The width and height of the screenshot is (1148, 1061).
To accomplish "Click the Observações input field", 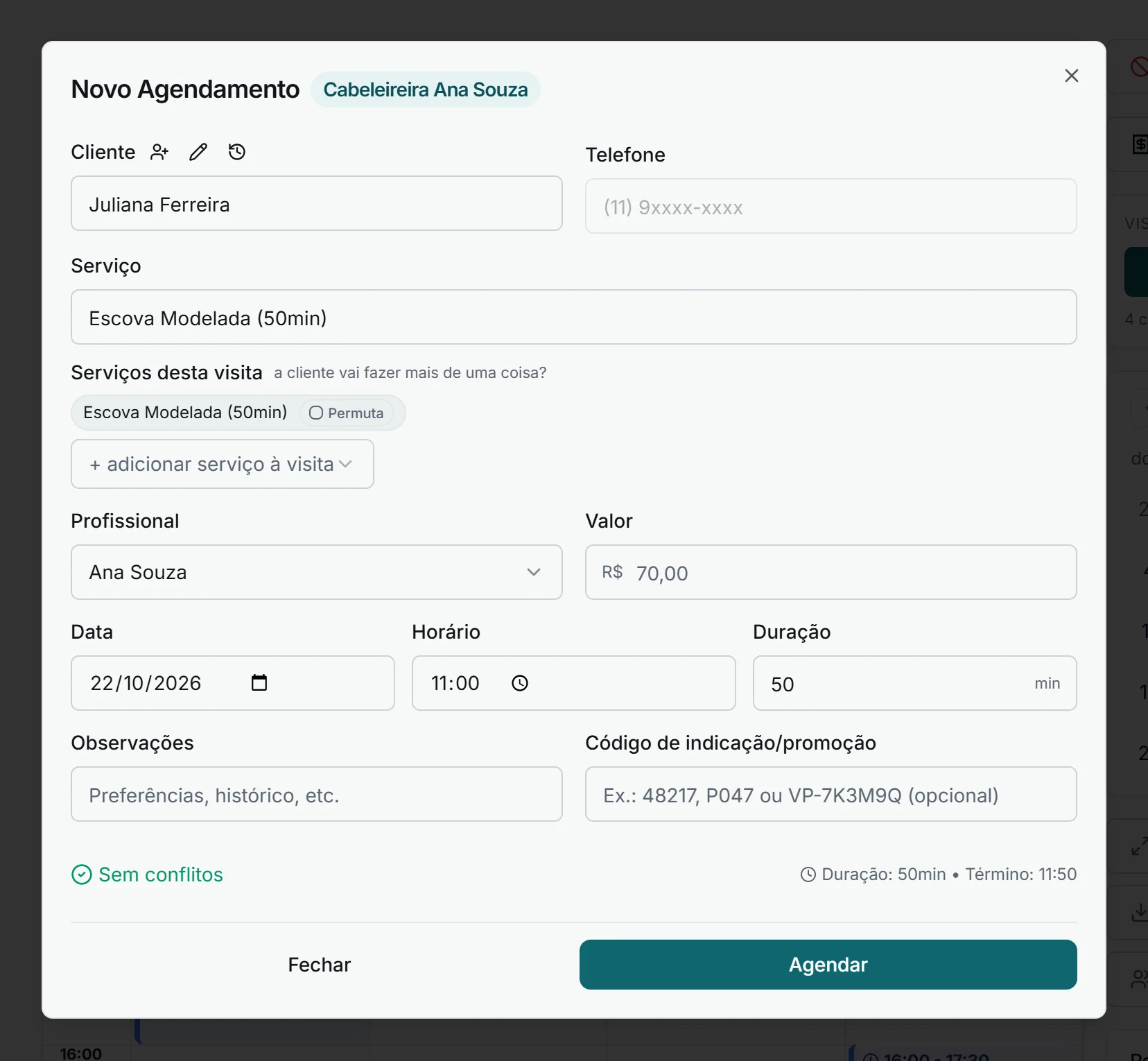I will click(x=317, y=794).
